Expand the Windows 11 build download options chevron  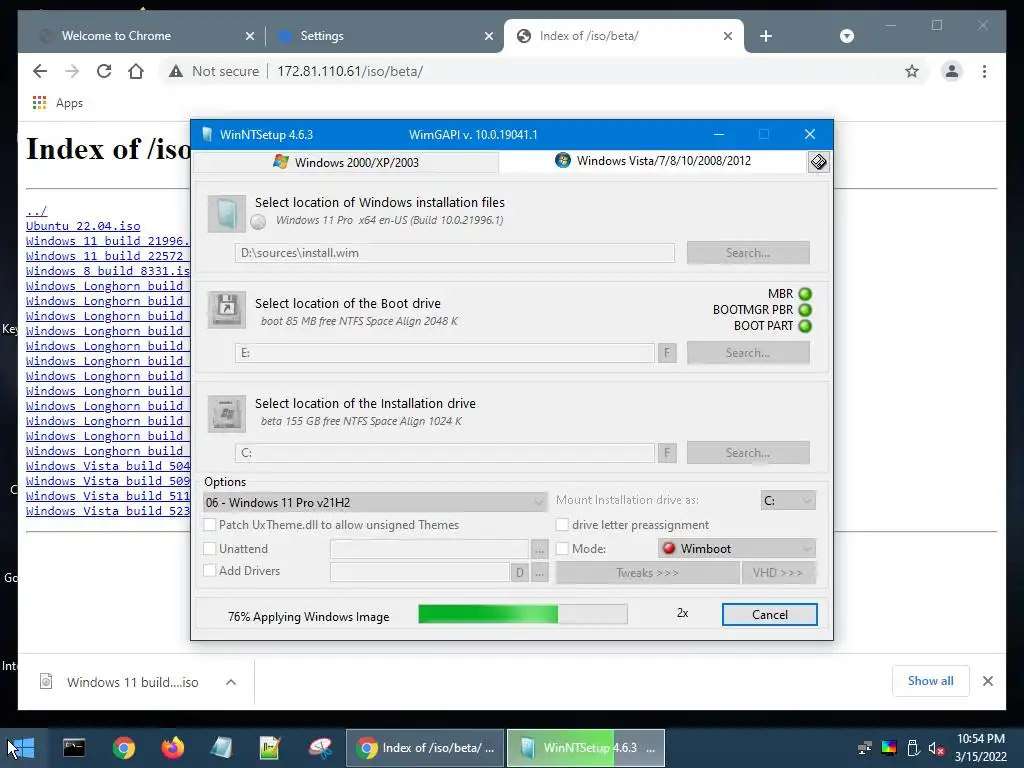(x=231, y=682)
